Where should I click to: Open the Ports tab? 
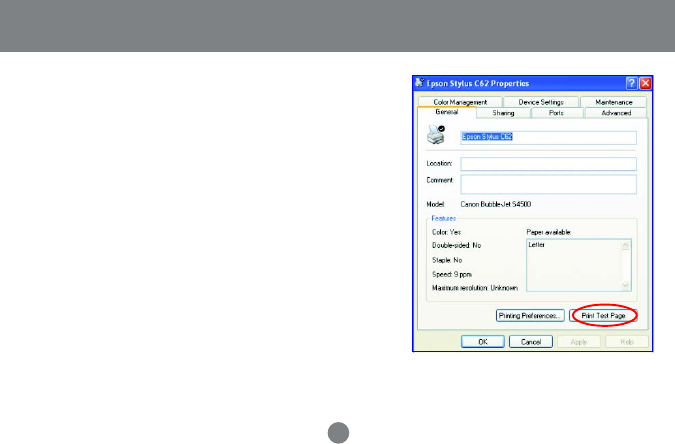coord(556,113)
